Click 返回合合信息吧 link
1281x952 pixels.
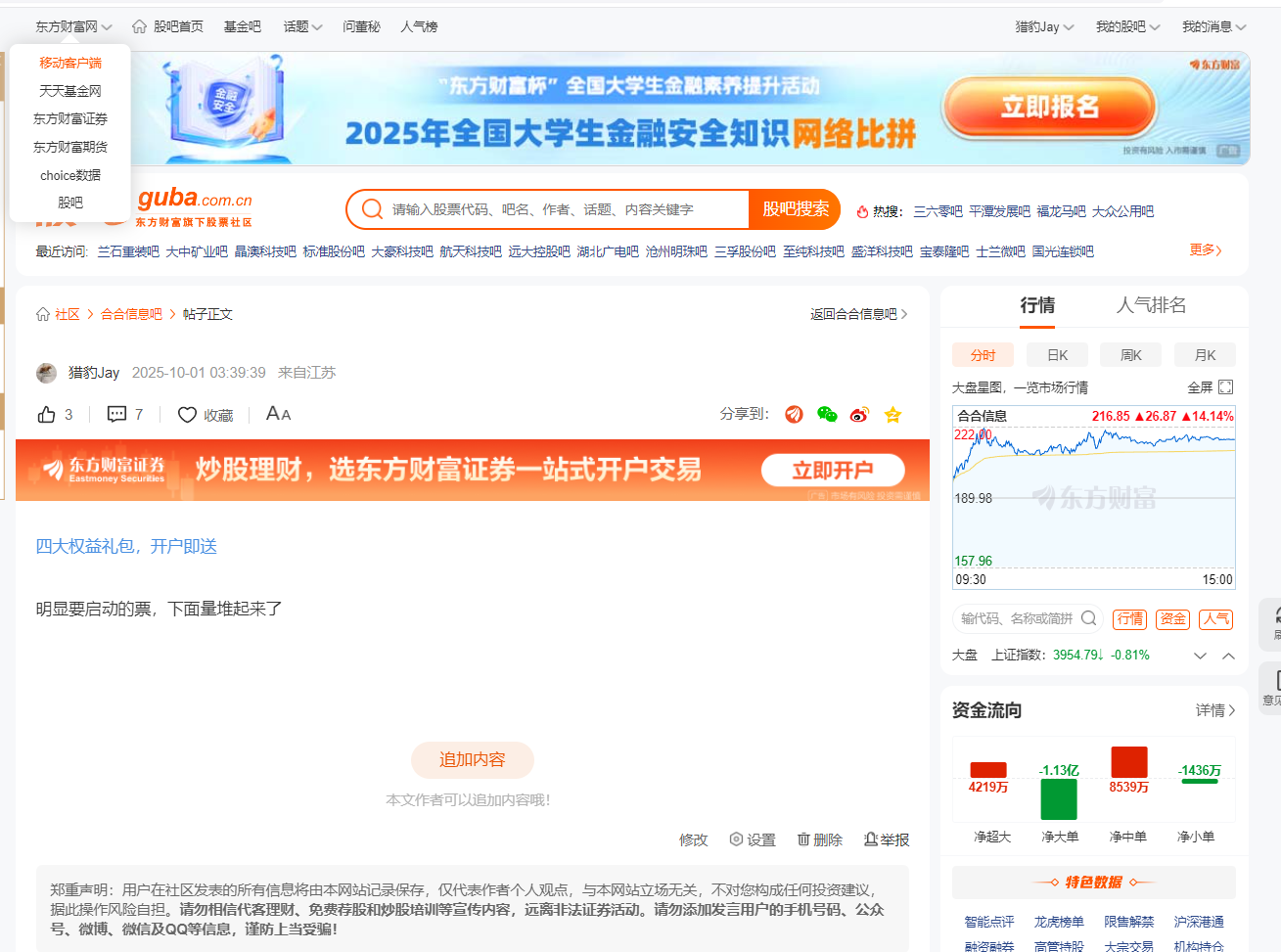tap(859, 314)
